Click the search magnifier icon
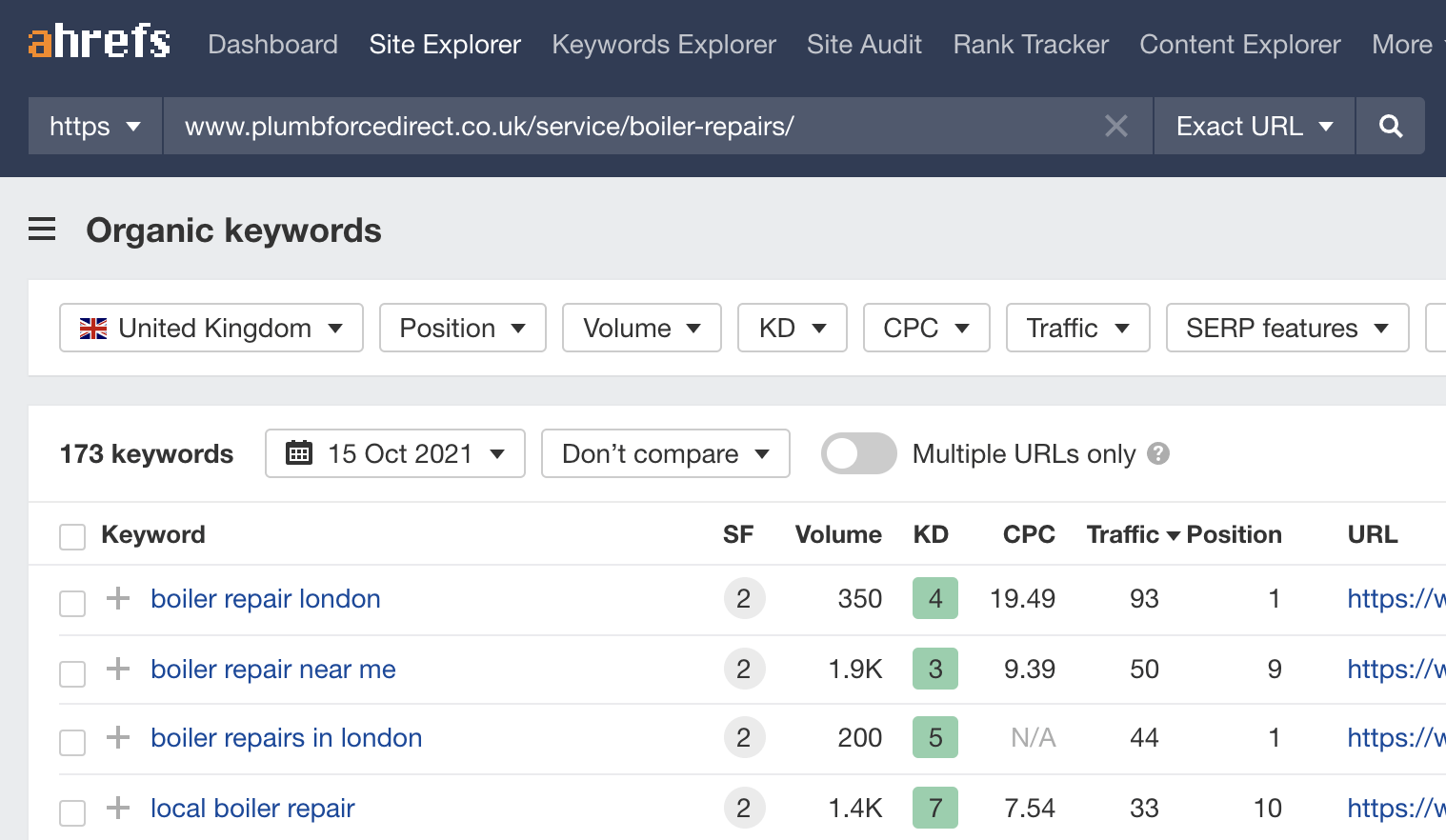This screenshot has width=1446, height=840. point(1390,126)
